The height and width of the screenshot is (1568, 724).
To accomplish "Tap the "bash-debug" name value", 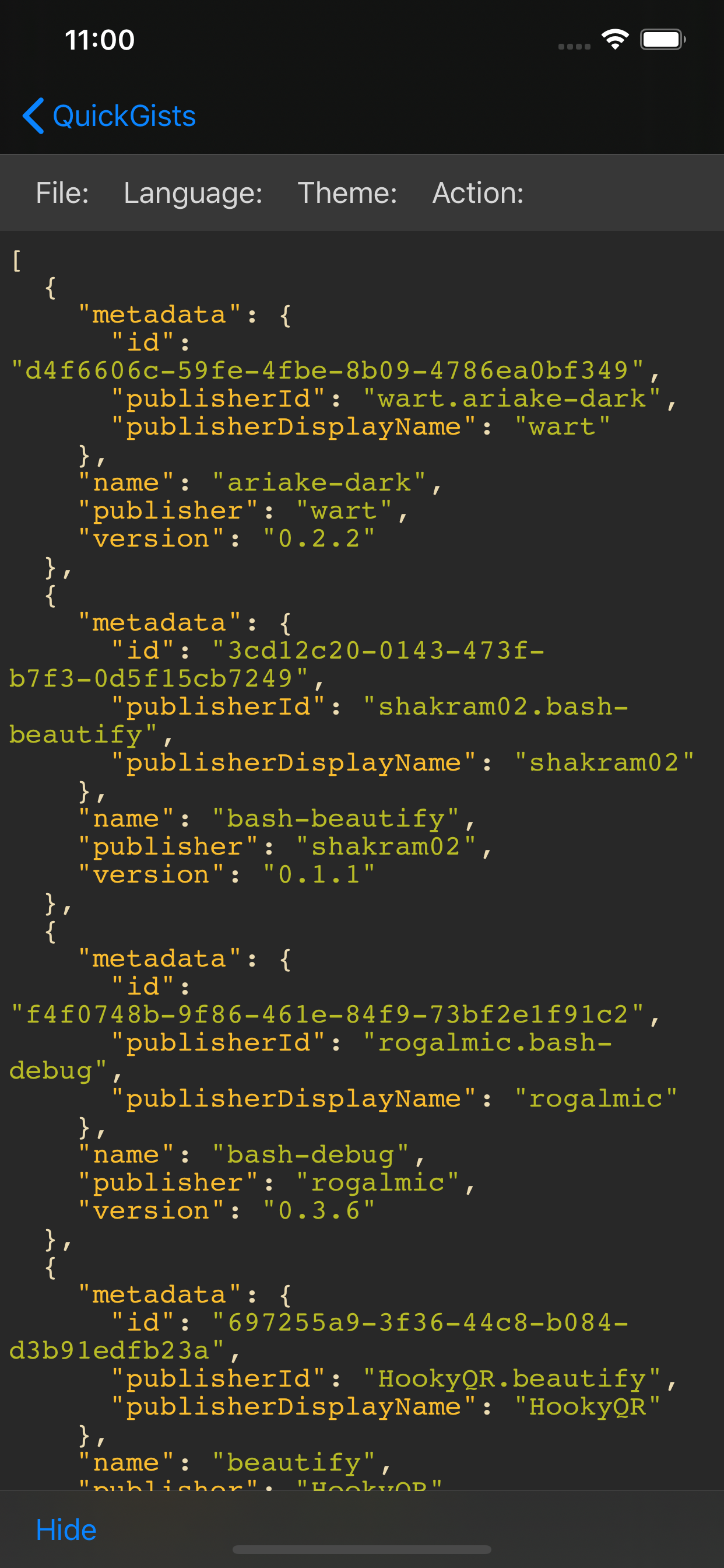I will point(310,1154).
